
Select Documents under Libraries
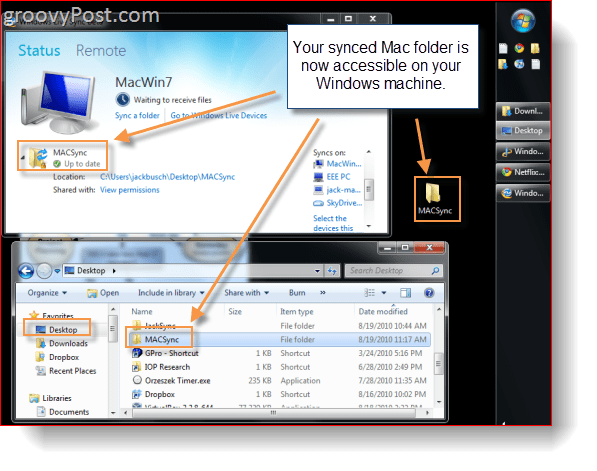point(63,412)
